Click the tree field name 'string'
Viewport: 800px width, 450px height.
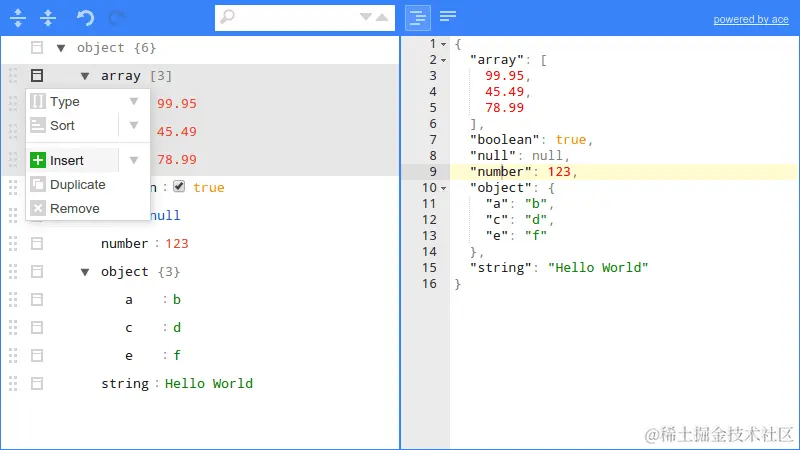coord(124,384)
